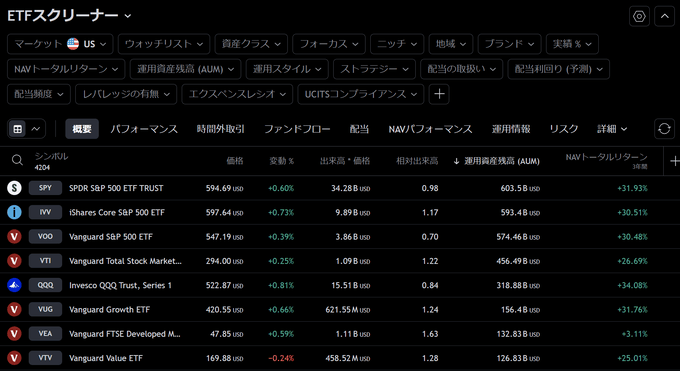Screen dimensions: 680x371
Task: Sort by 出来高＊価格 column header
Action: 345,161
